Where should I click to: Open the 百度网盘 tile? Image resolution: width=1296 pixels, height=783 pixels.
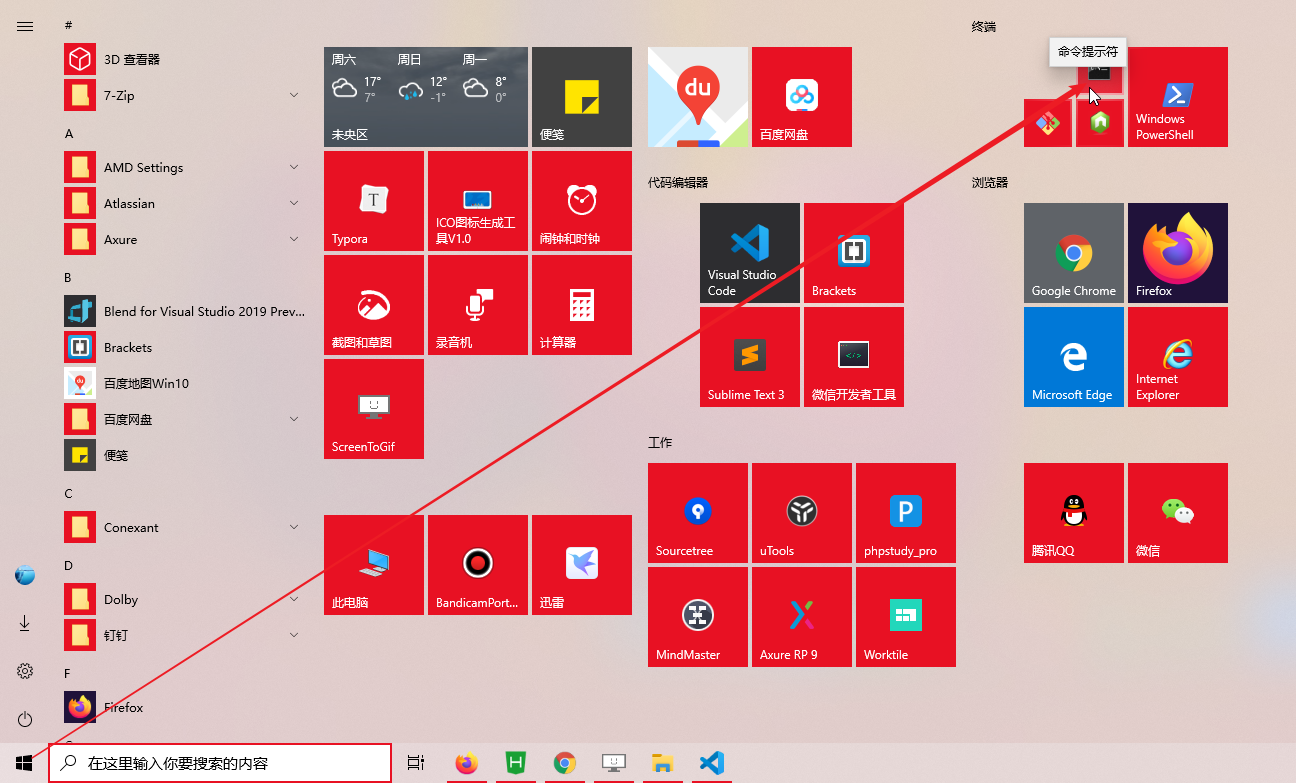click(x=802, y=97)
